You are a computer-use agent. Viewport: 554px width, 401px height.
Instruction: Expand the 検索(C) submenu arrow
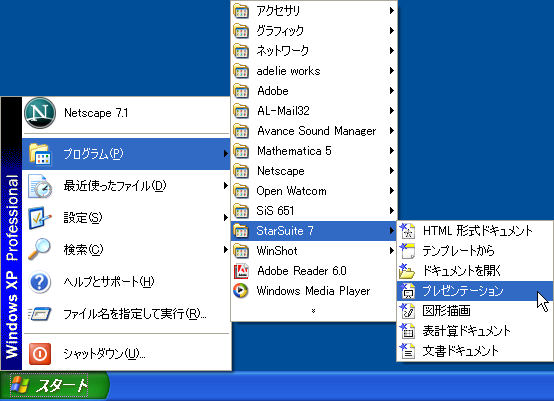point(225,250)
